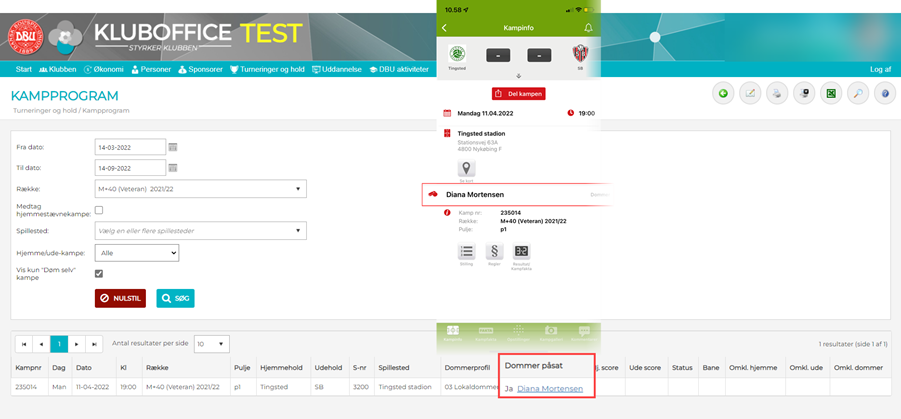Click the green back arrow toolbar icon
Screen dimensions: 901x419
(x=722, y=94)
